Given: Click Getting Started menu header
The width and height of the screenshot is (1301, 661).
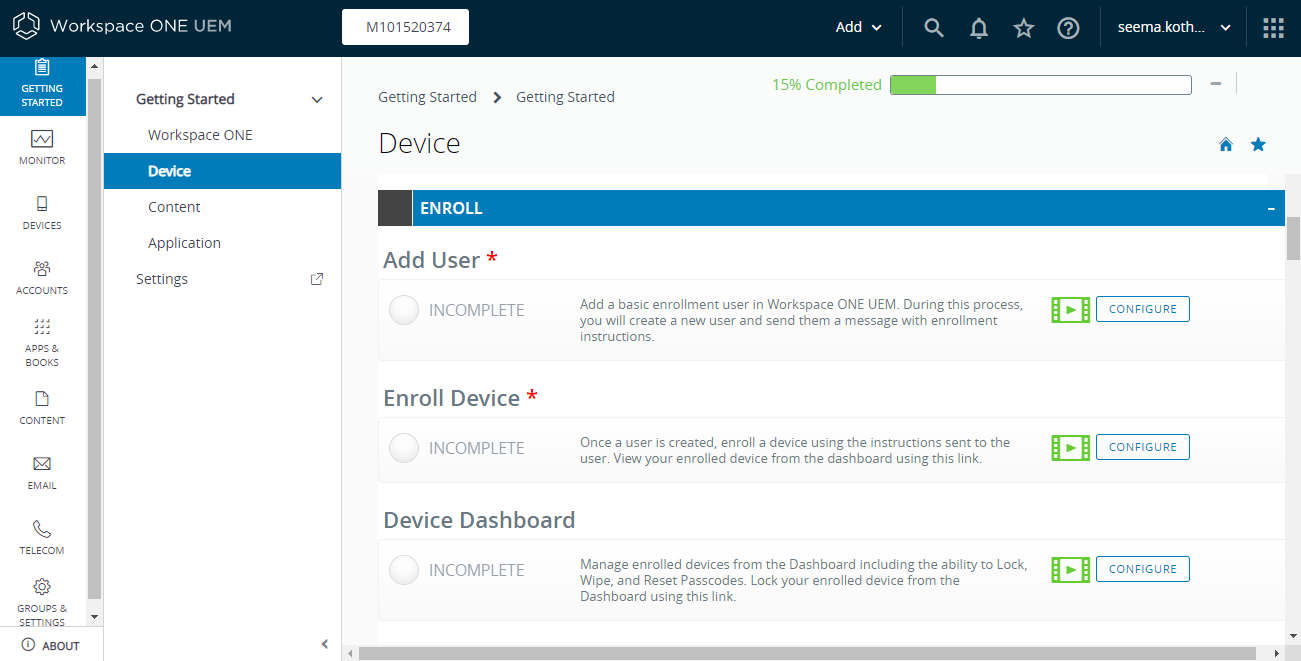Looking at the screenshot, I should [x=185, y=99].
